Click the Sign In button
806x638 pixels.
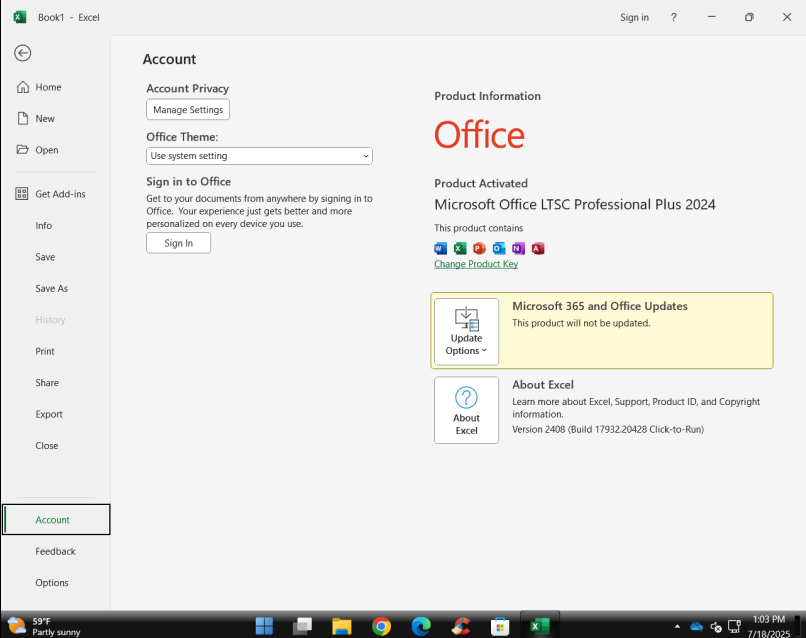pyautogui.click(x=178, y=243)
